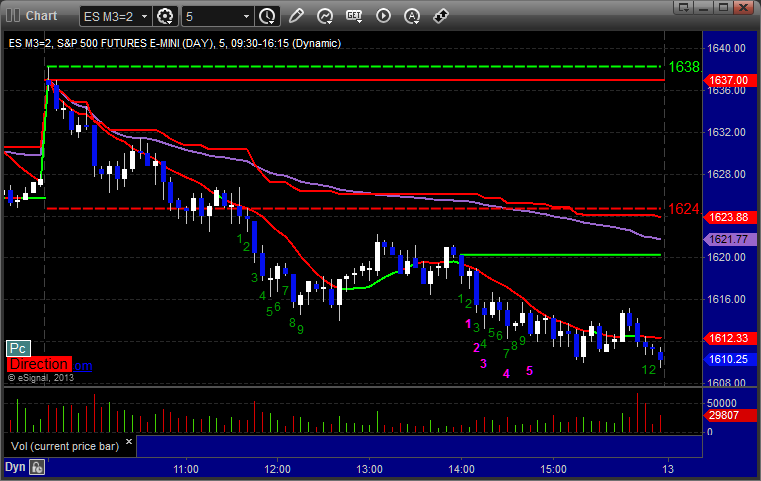Click the blue volume pane title bar
The width and height of the screenshot is (761, 481).
point(419,446)
